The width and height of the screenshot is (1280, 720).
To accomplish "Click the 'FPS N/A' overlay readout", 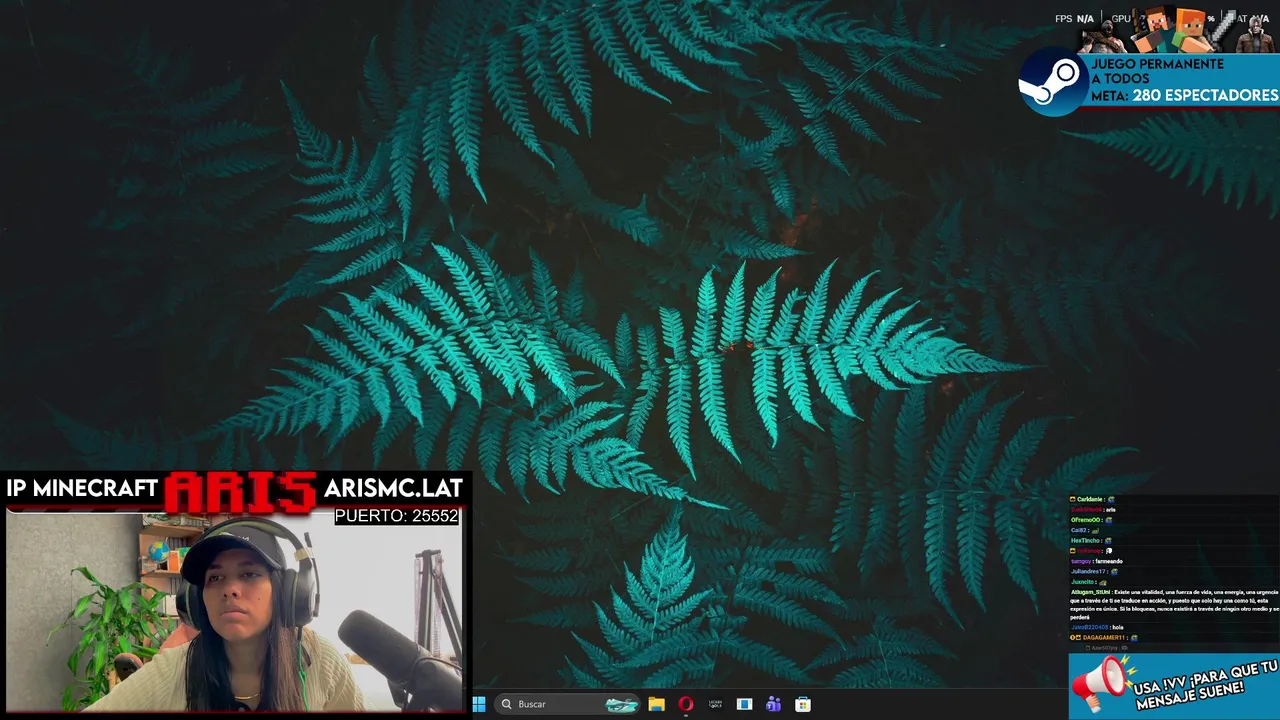I will [x=1074, y=19].
